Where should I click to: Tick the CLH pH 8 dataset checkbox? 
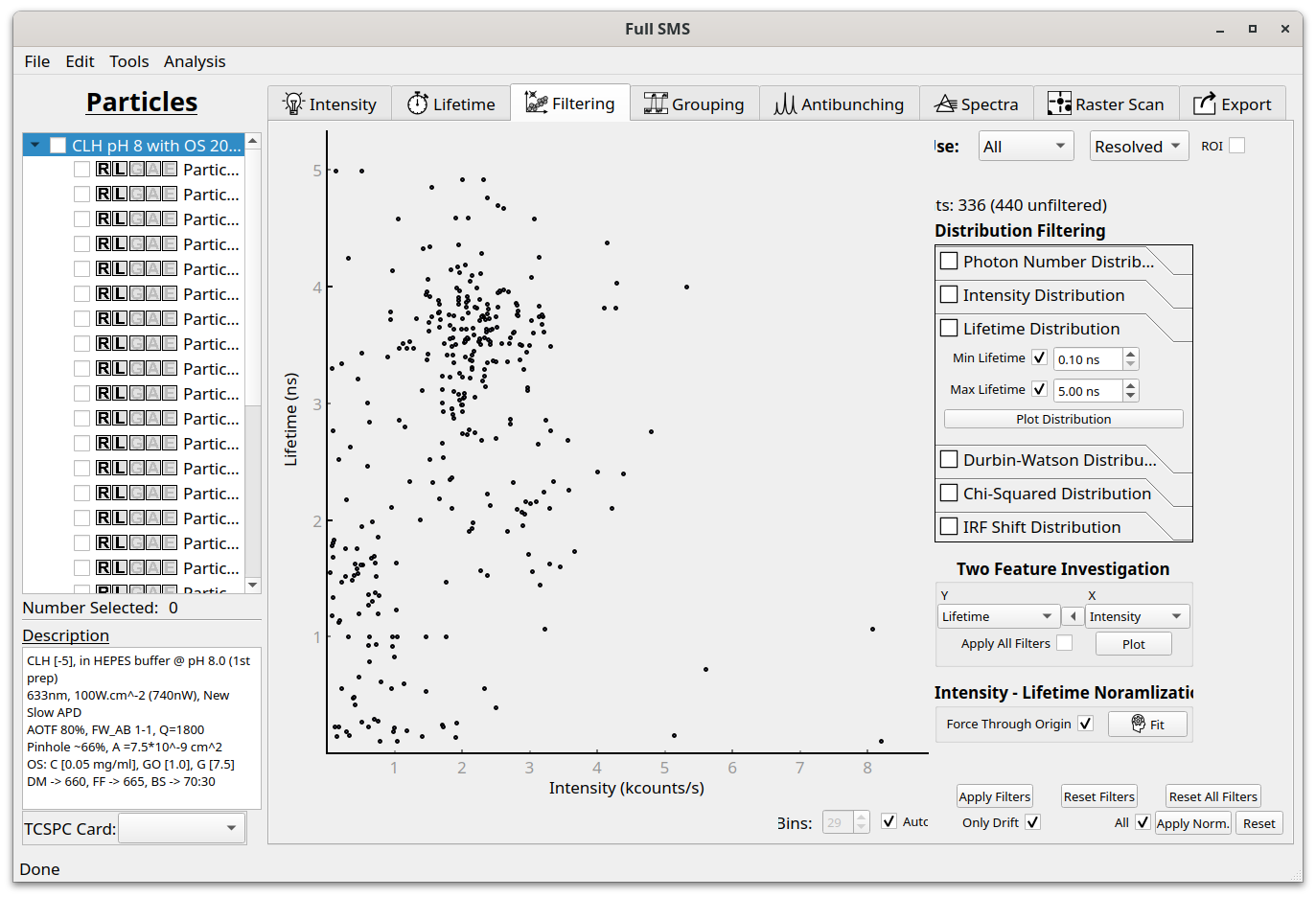58,146
